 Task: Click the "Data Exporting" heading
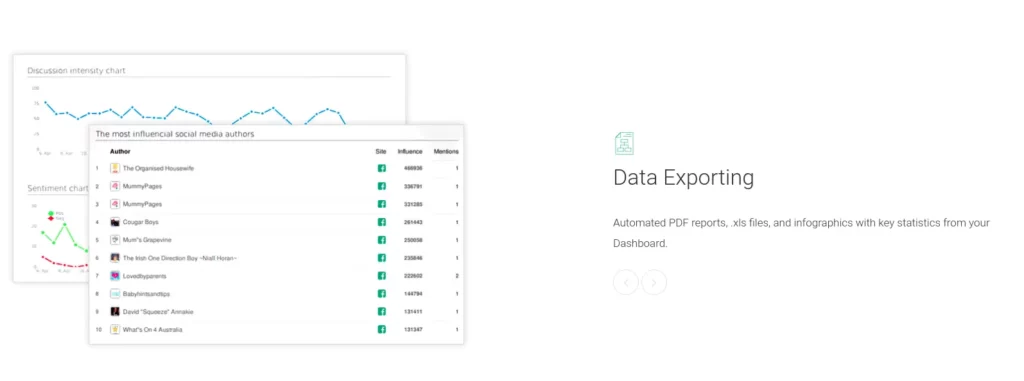click(683, 177)
